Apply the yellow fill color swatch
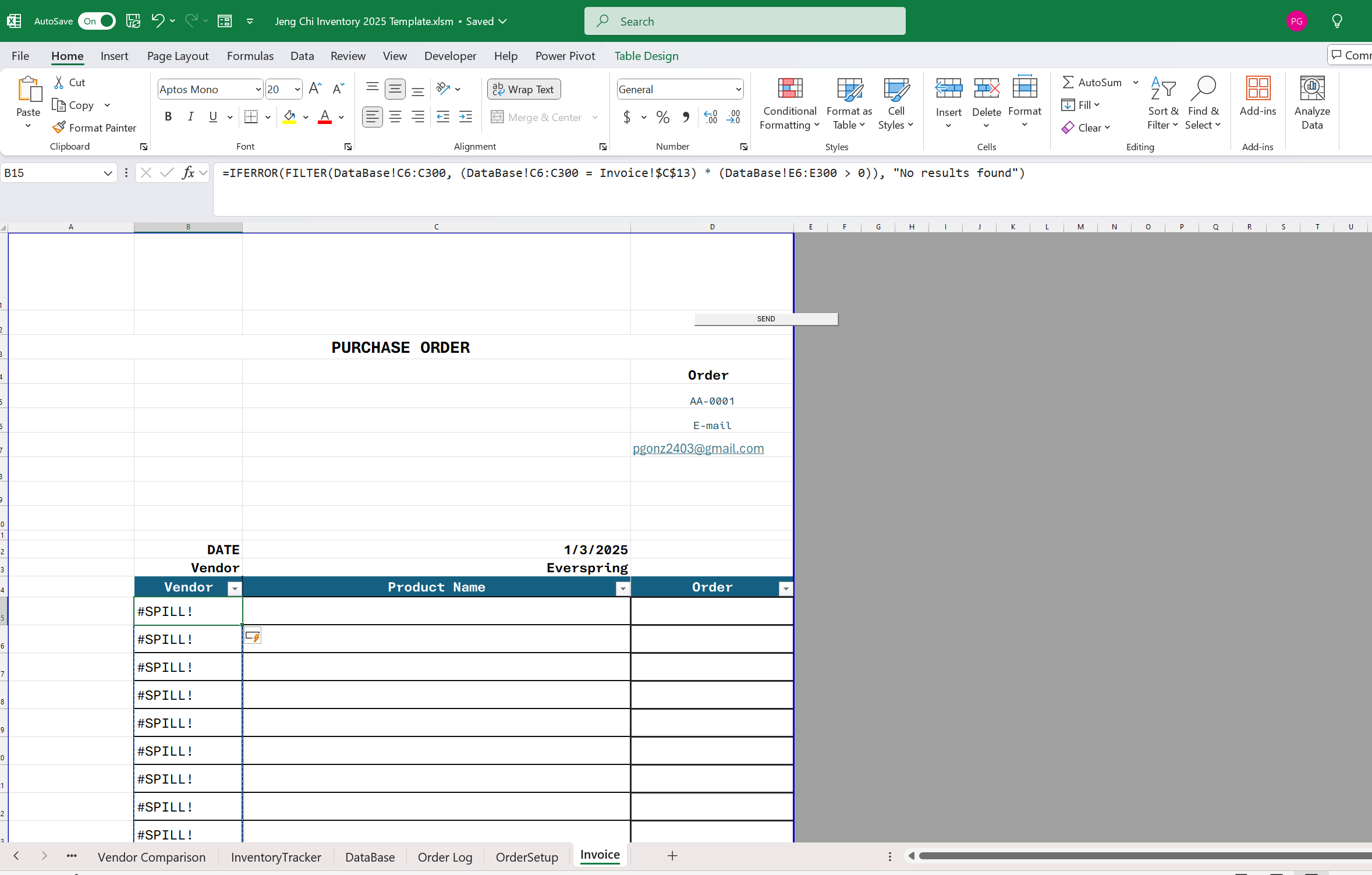Screen dimensions: 1372x875 tap(289, 117)
